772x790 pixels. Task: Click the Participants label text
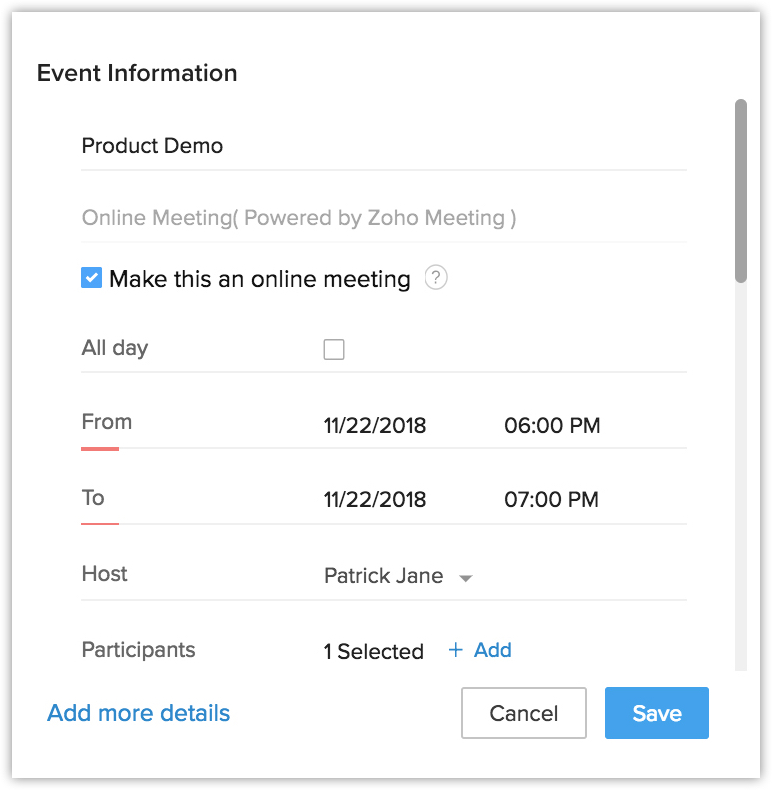[138, 650]
